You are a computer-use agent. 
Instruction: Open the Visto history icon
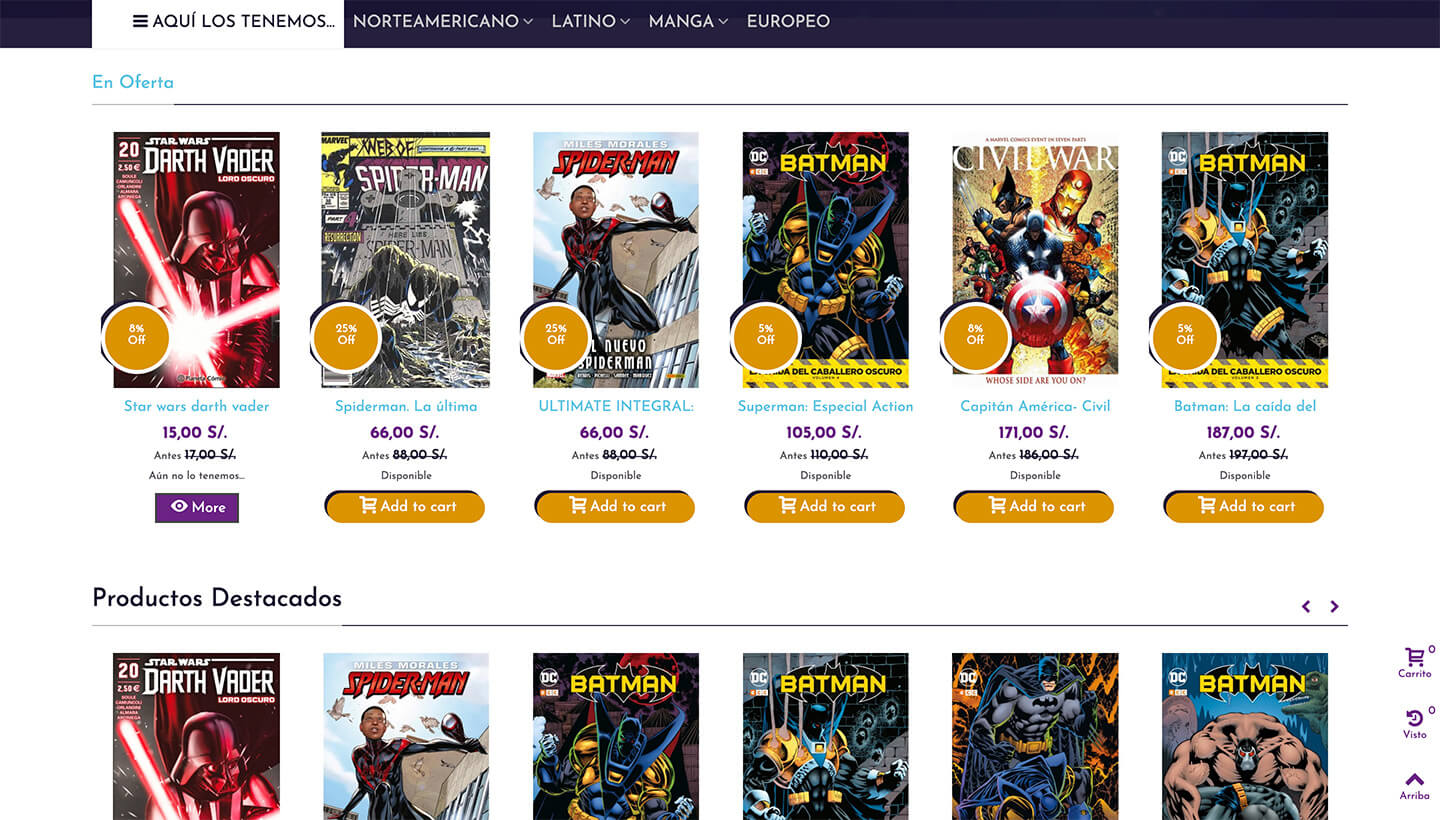click(x=1414, y=719)
